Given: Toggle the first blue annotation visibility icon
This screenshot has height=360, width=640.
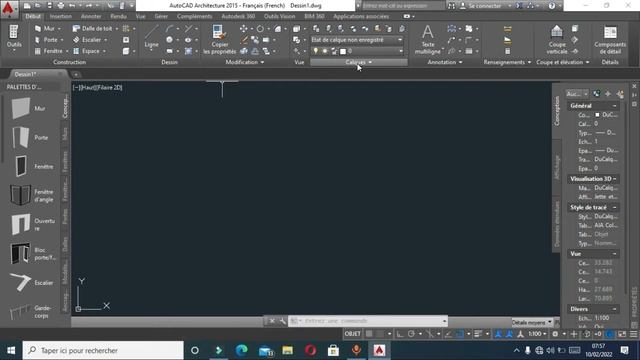Looking at the screenshot, I should [498, 334].
